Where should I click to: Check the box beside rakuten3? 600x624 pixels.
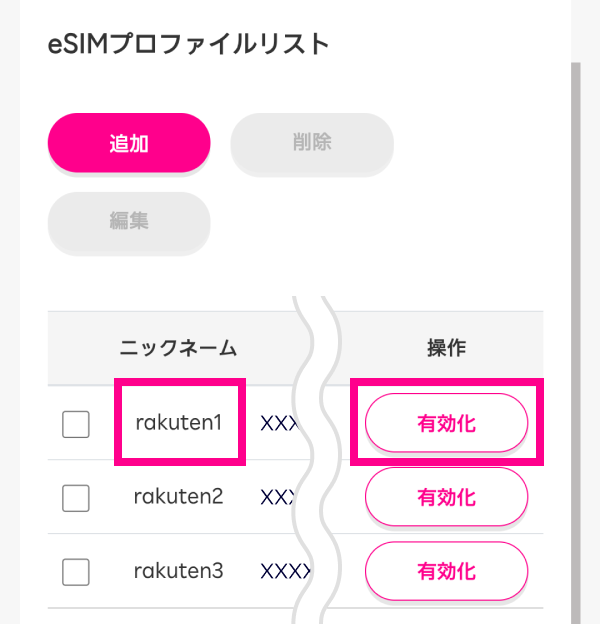point(76,572)
